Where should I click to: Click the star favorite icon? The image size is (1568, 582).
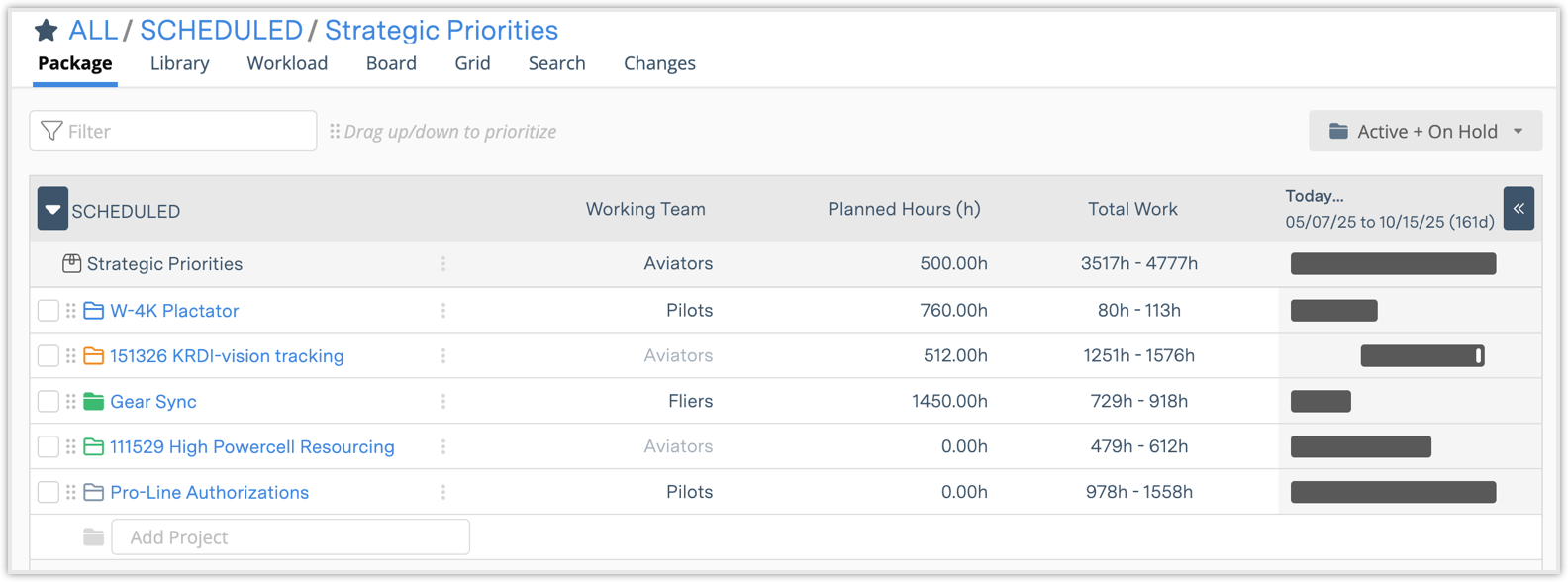46,31
